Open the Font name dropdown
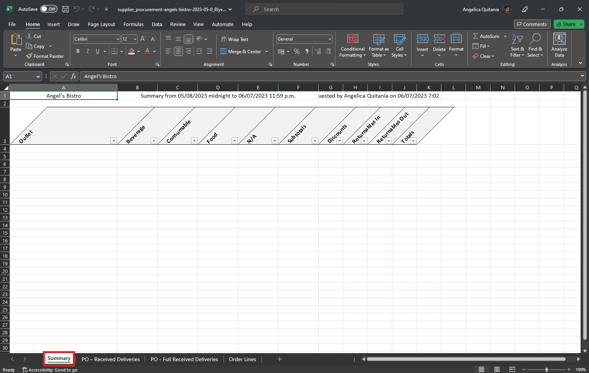The height and width of the screenshot is (373, 589). [x=117, y=39]
